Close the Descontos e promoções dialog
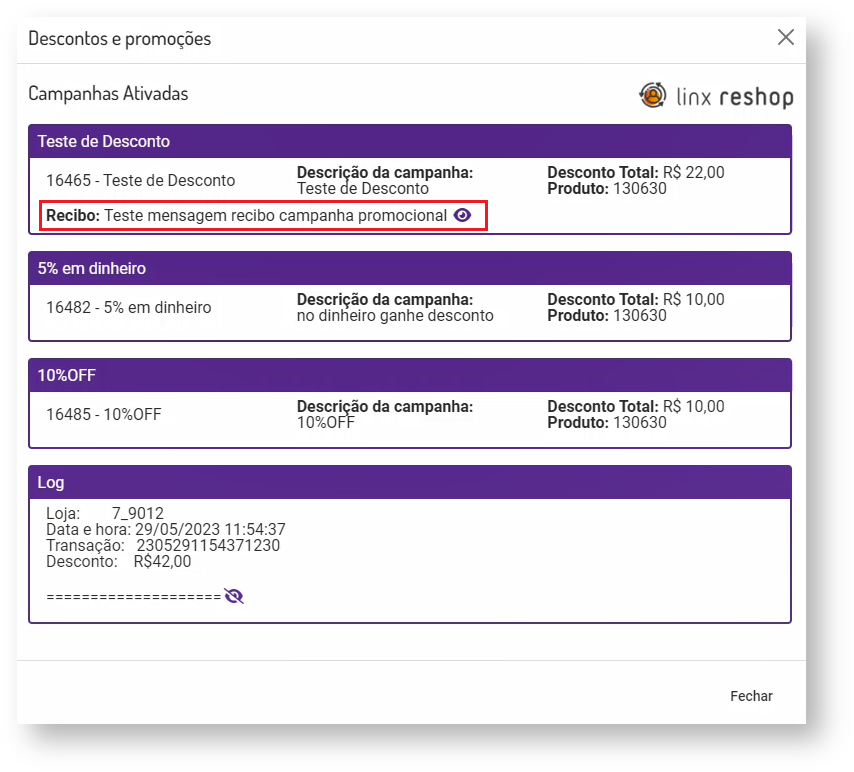The image size is (854, 772). [785, 38]
